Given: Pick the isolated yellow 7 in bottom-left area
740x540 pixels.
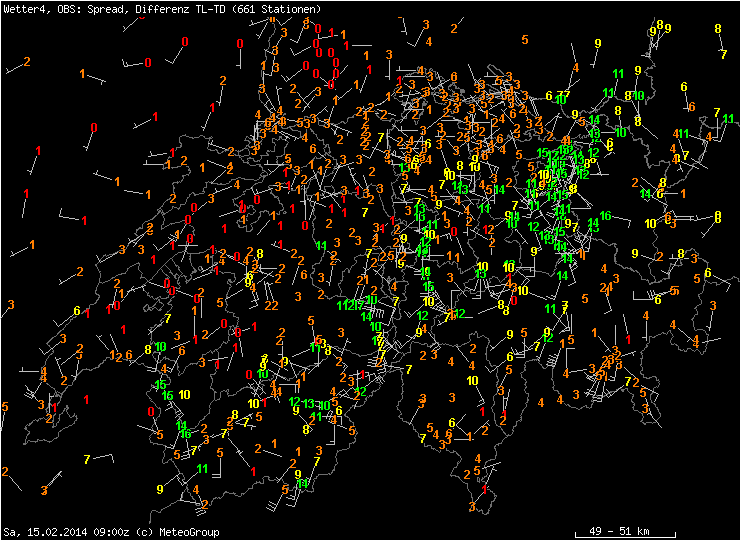Looking at the screenshot, I should (87, 459).
